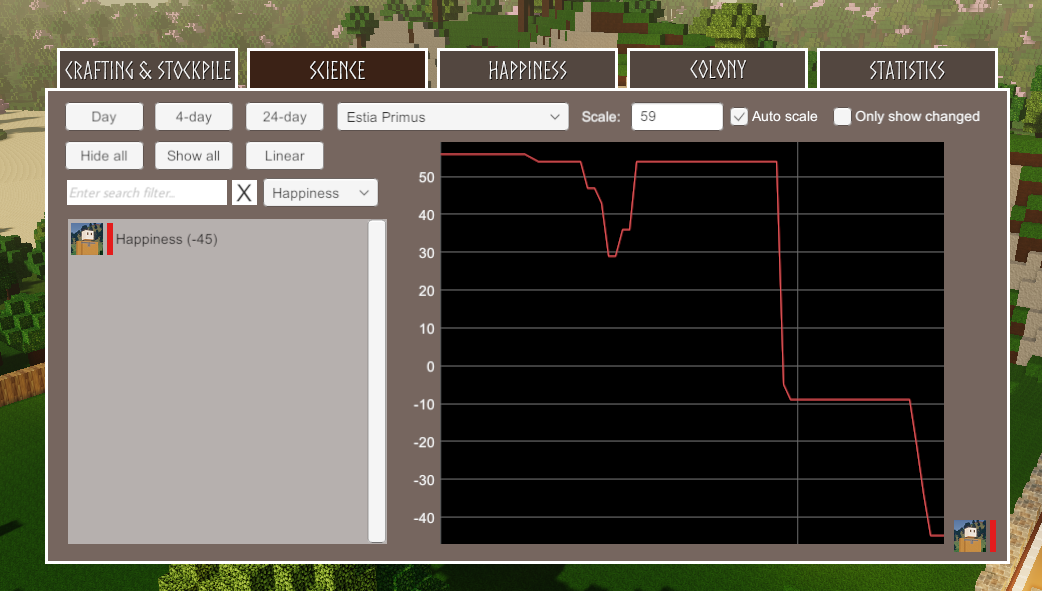The width and height of the screenshot is (1042, 591).
Task: Click the Scale value field
Action: pyautogui.click(x=677, y=116)
